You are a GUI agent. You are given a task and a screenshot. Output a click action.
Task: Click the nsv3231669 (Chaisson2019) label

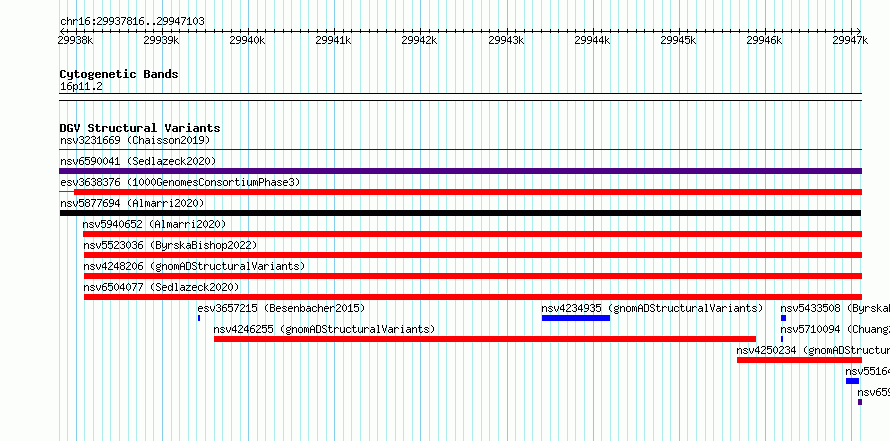135,140
